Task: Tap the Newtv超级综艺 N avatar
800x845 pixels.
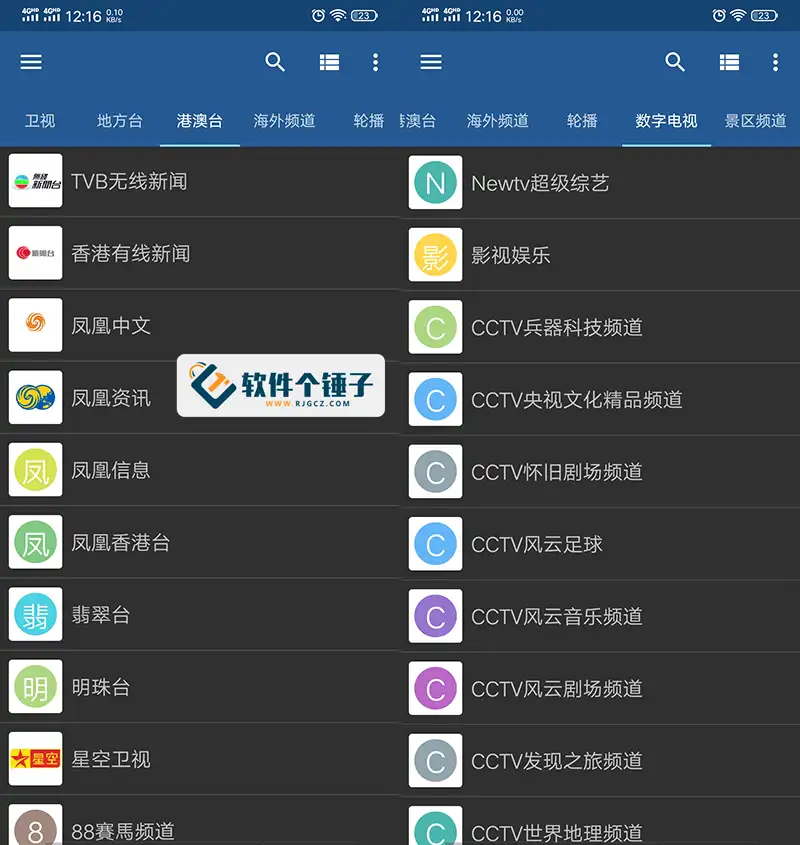Action: click(436, 183)
